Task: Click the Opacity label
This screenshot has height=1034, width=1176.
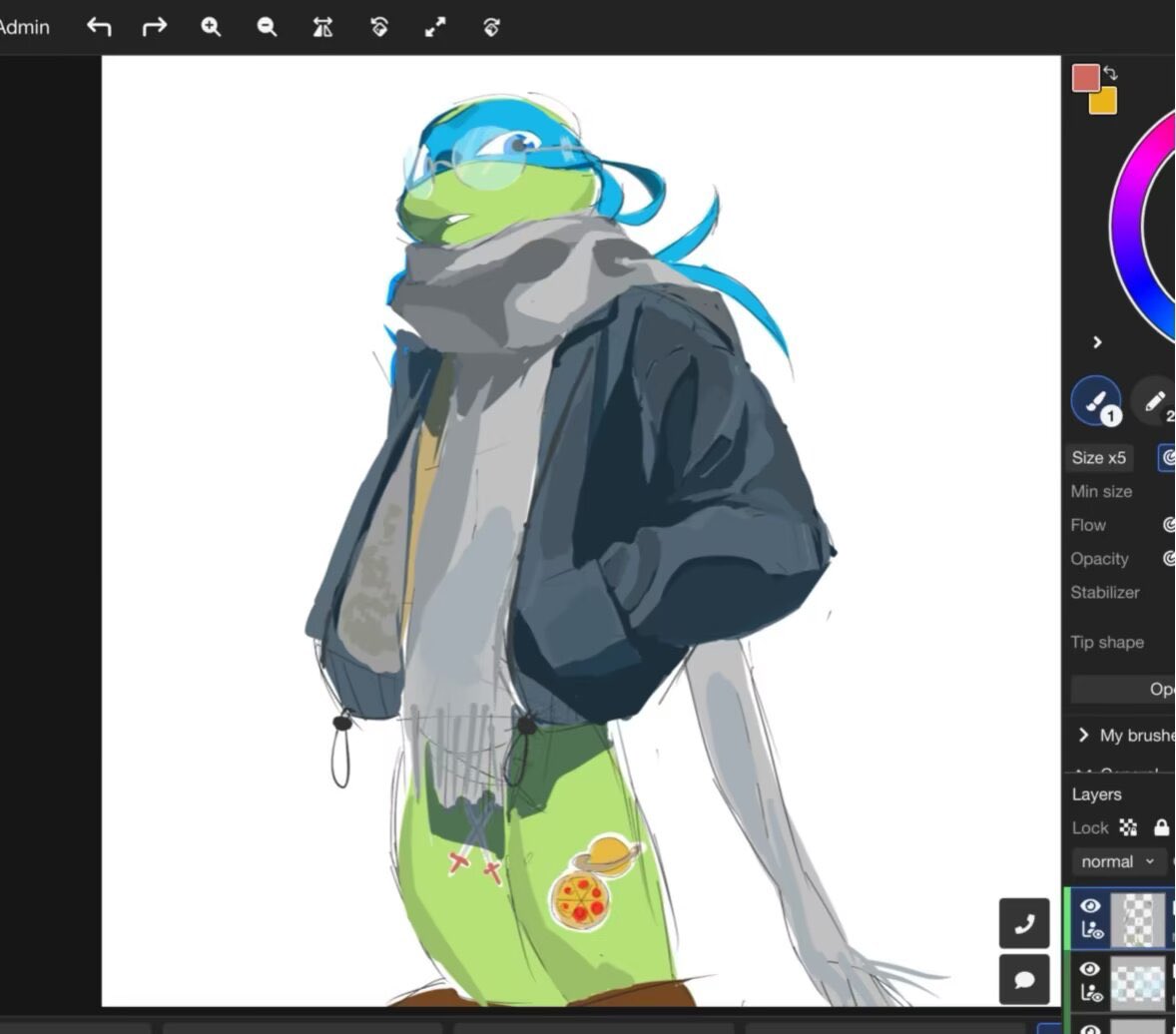Action: (x=1099, y=559)
